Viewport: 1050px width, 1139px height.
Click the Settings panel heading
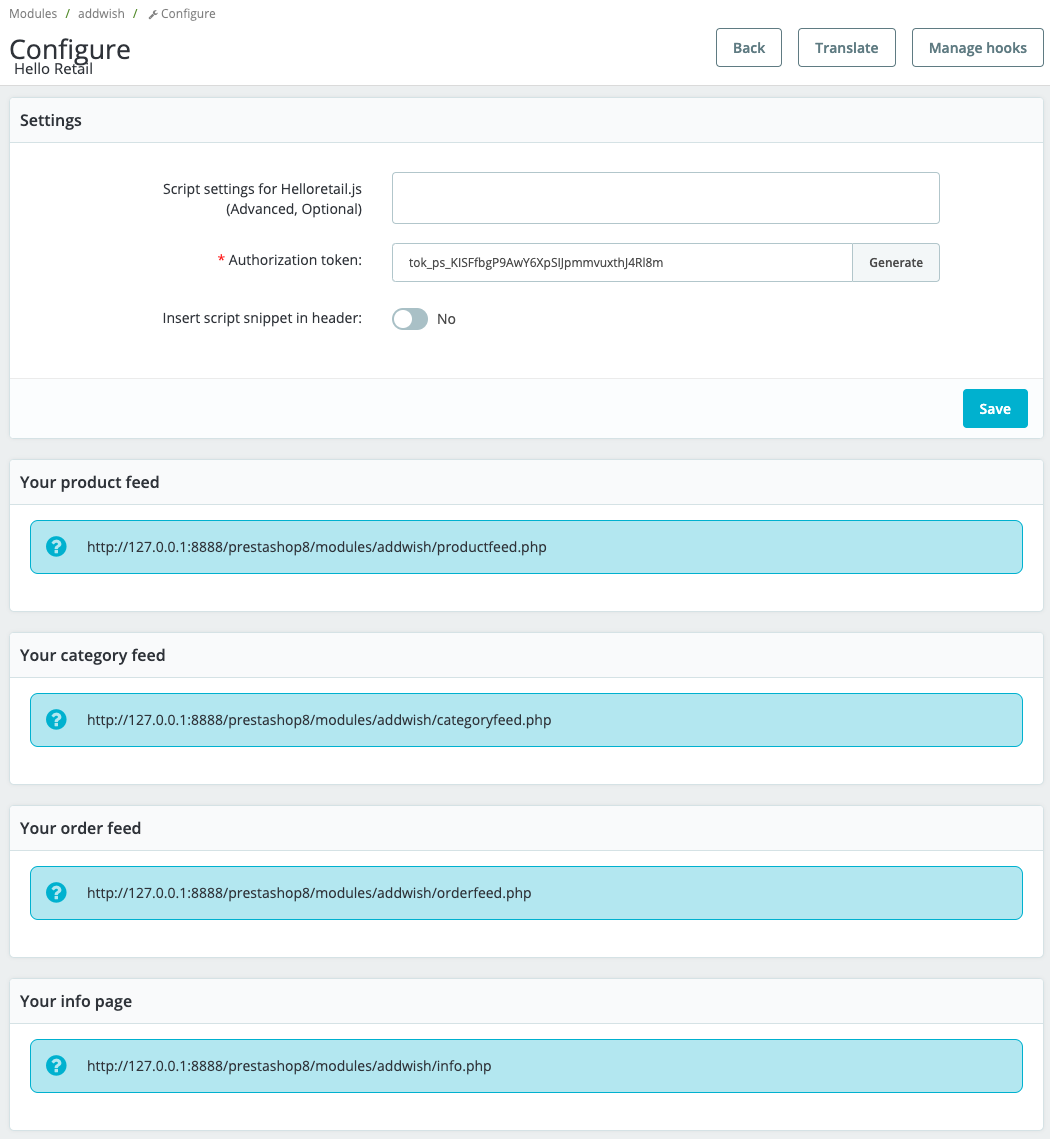point(51,120)
